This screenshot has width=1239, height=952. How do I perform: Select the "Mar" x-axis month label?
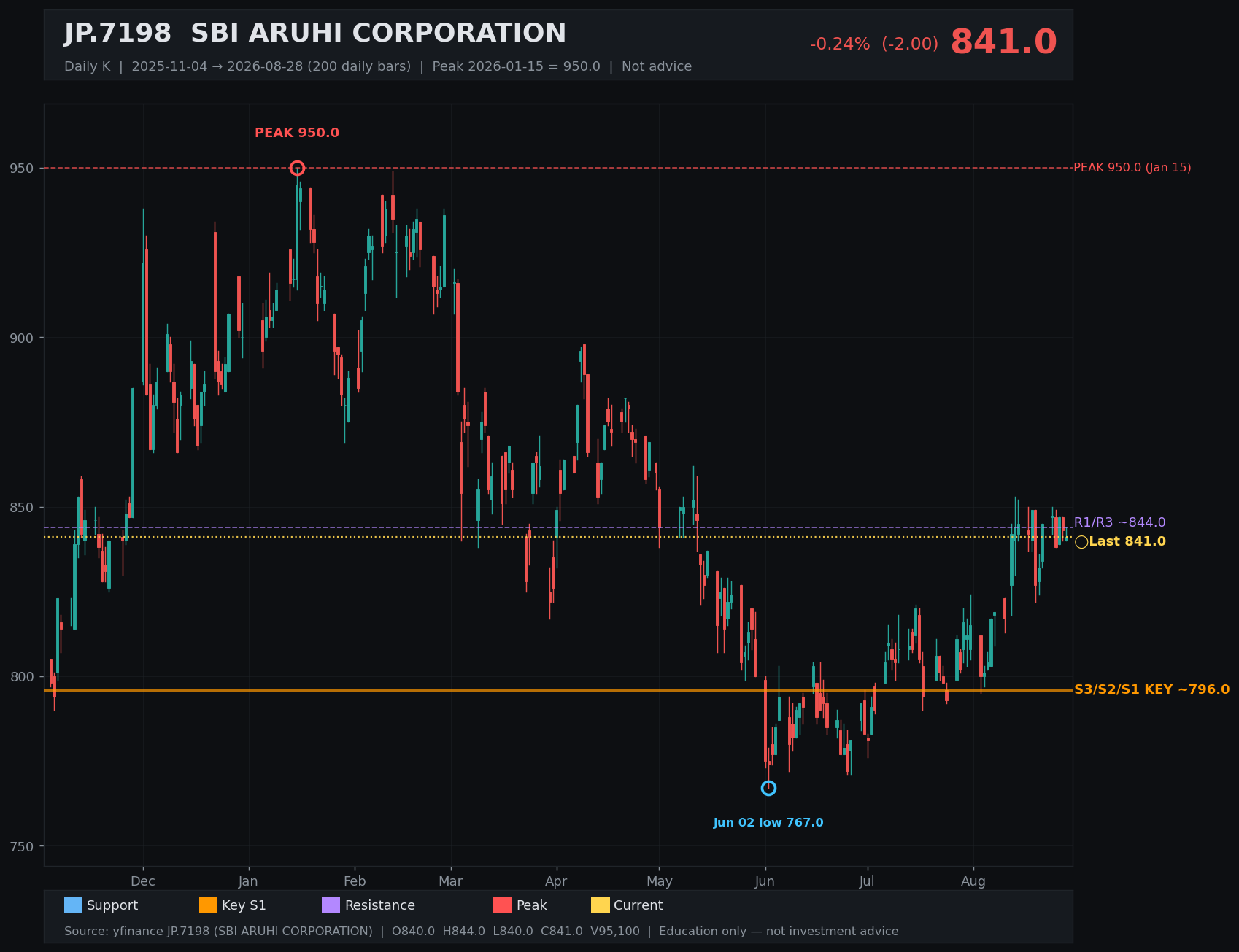click(x=451, y=881)
